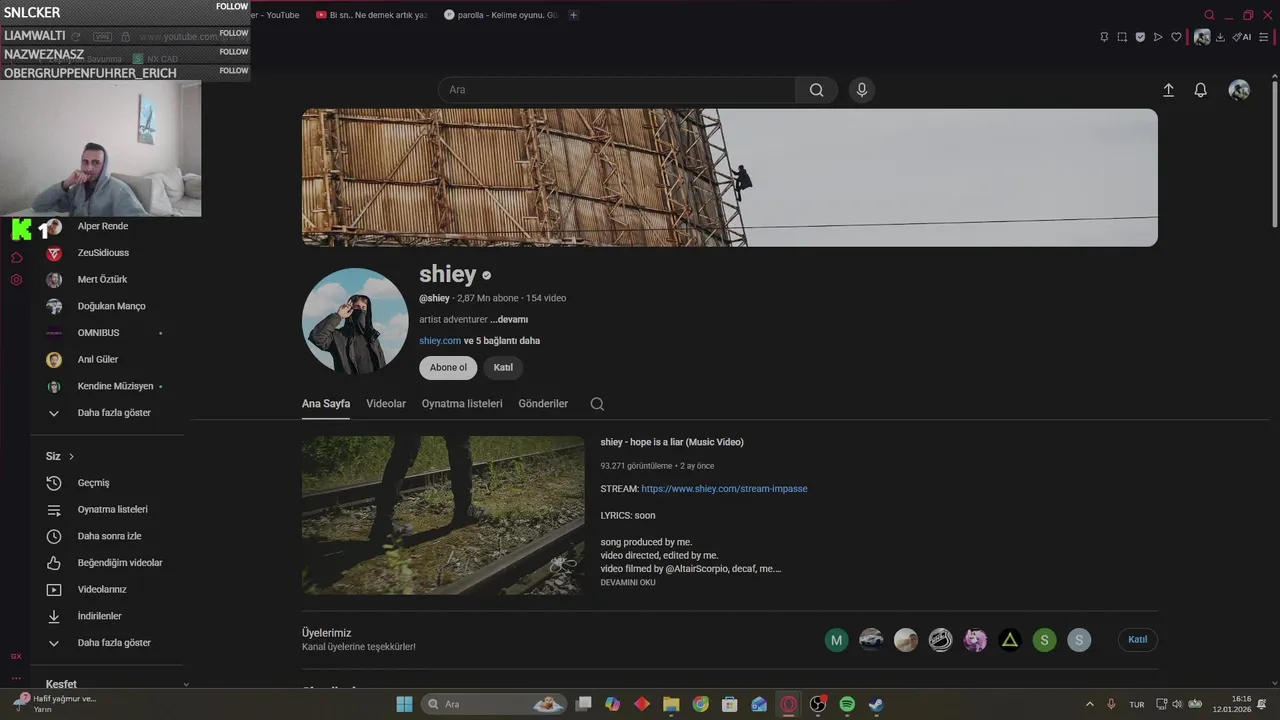
Task: Follow SNLCKER in overlay
Action: (x=232, y=6)
